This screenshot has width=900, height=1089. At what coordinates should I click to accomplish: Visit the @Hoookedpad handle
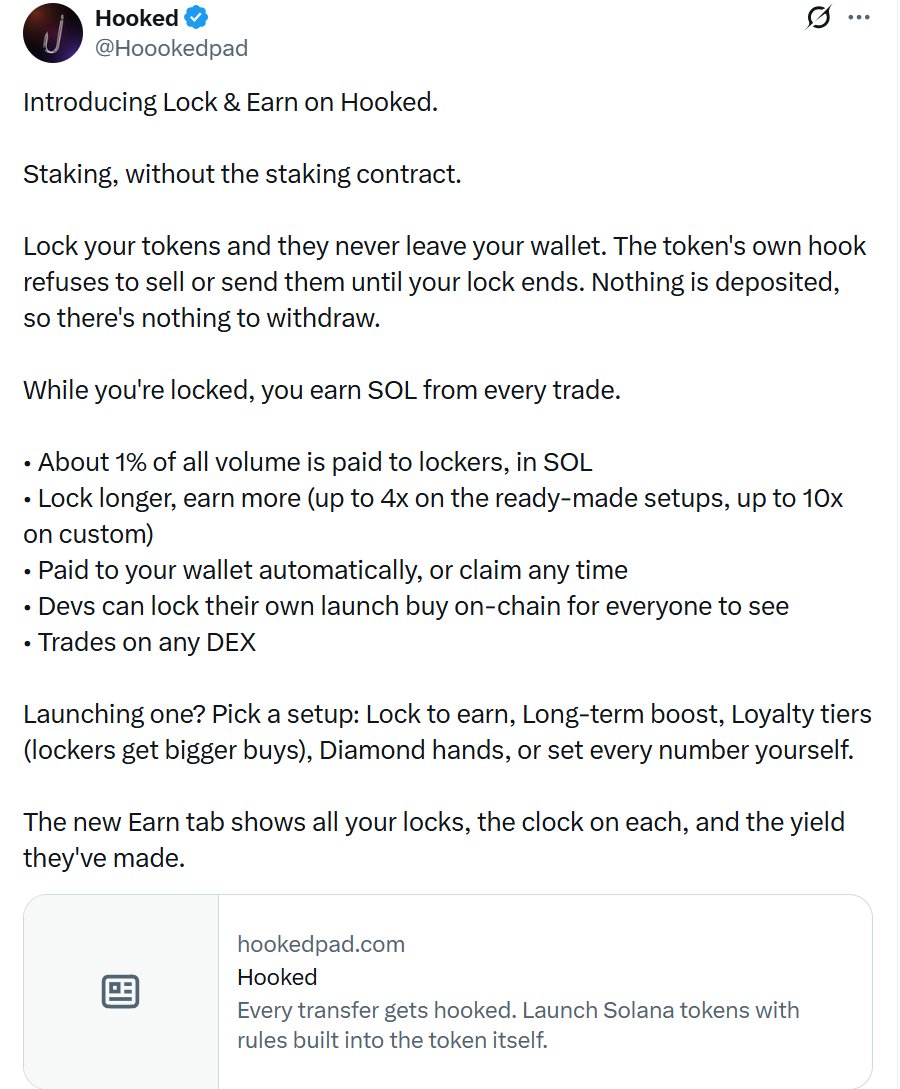tap(171, 48)
